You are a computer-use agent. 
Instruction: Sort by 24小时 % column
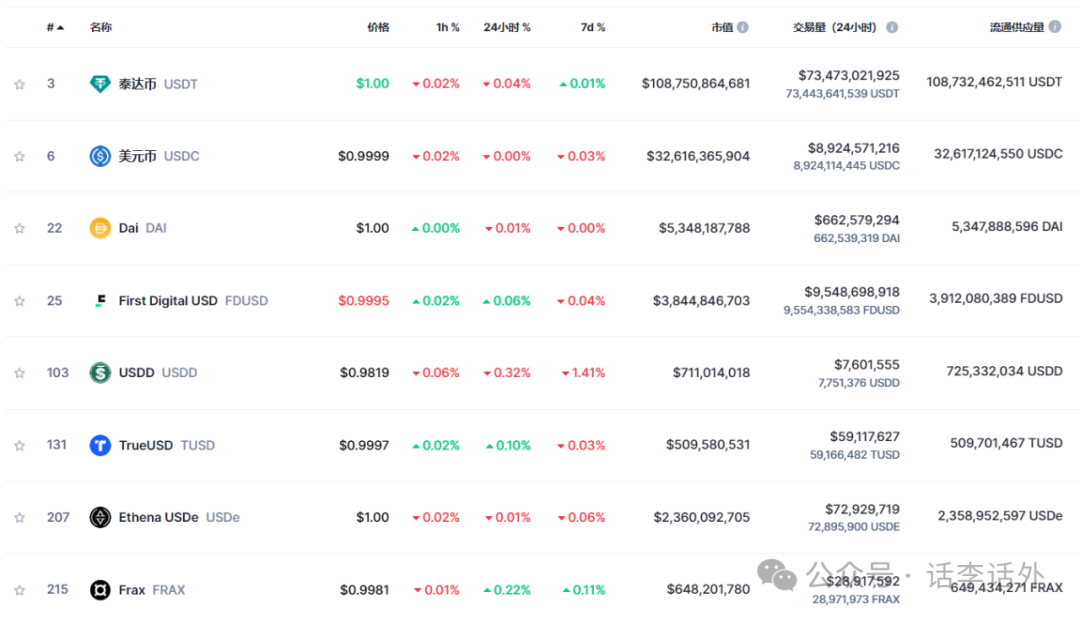coord(507,28)
